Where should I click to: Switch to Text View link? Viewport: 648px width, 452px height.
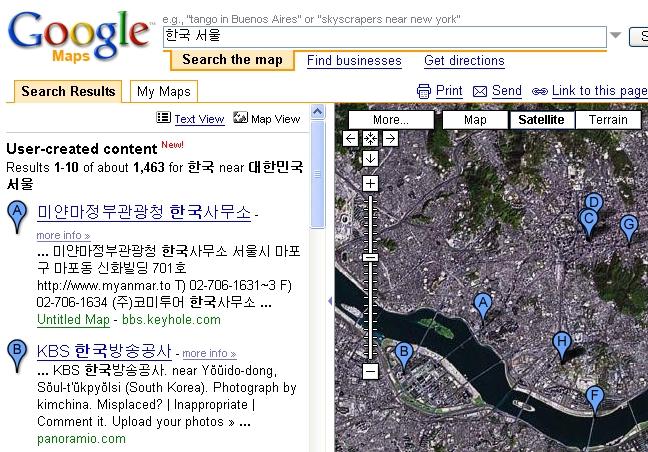coord(199,119)
